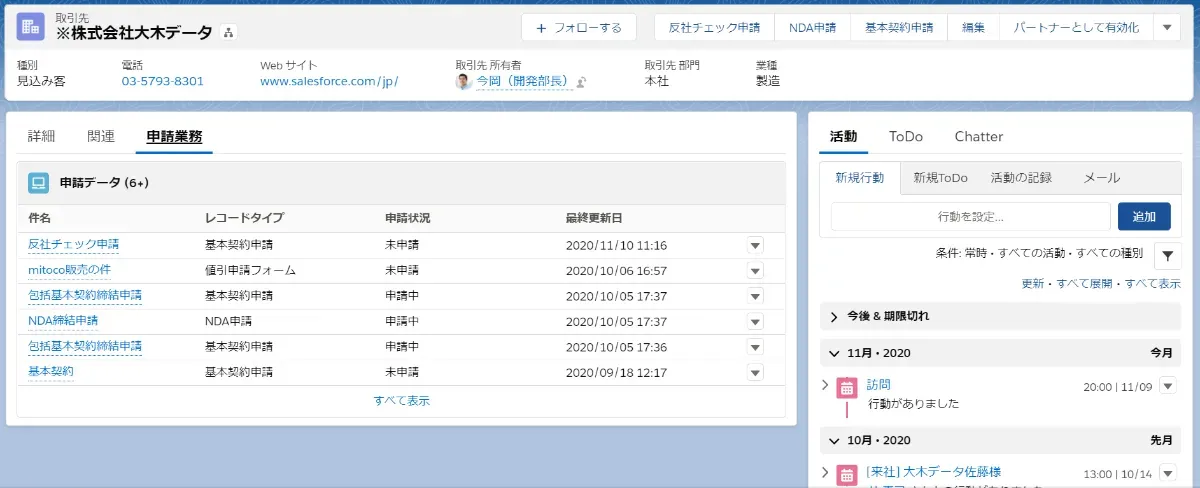Open the 基本契約 record link

(x=51, y=371)
